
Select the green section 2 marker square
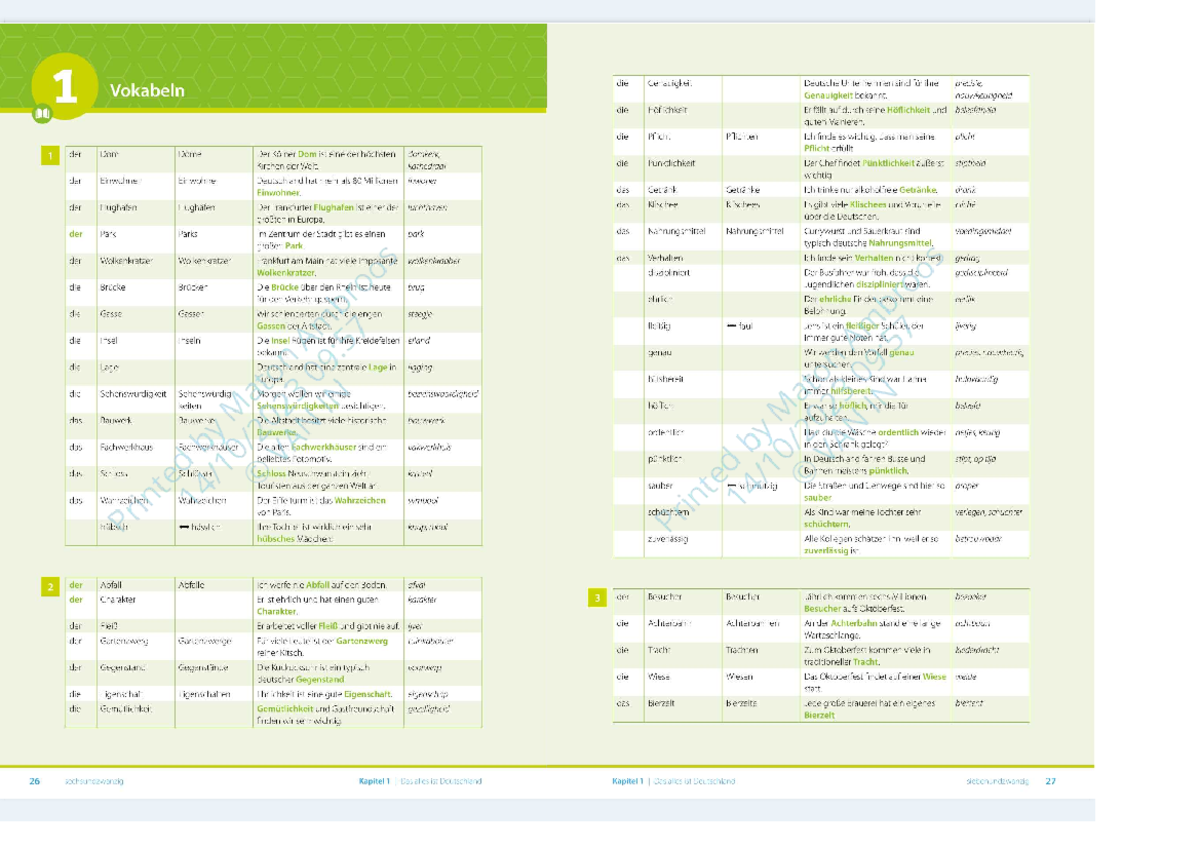(49, 586)
